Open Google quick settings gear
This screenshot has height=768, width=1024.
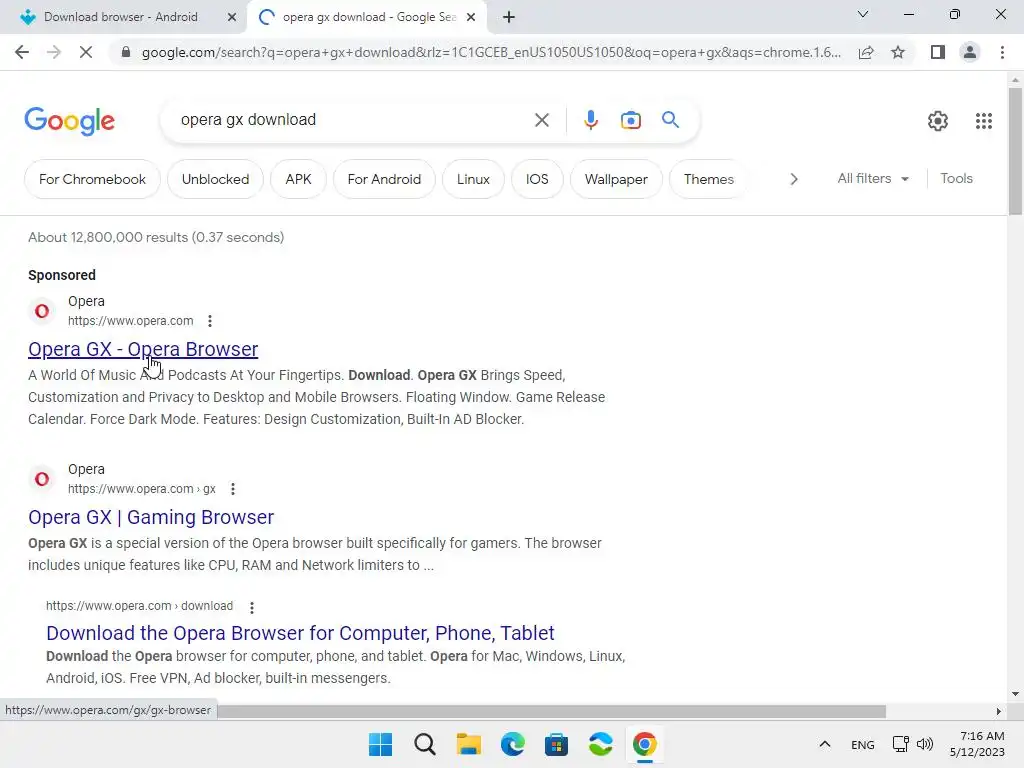click(x=938, y=121)
